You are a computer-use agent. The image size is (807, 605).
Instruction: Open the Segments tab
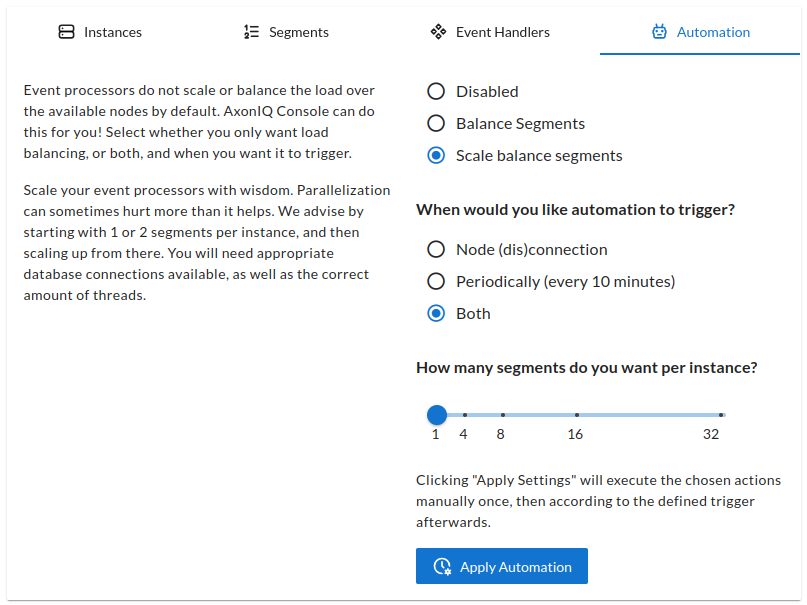click(286, 31)
